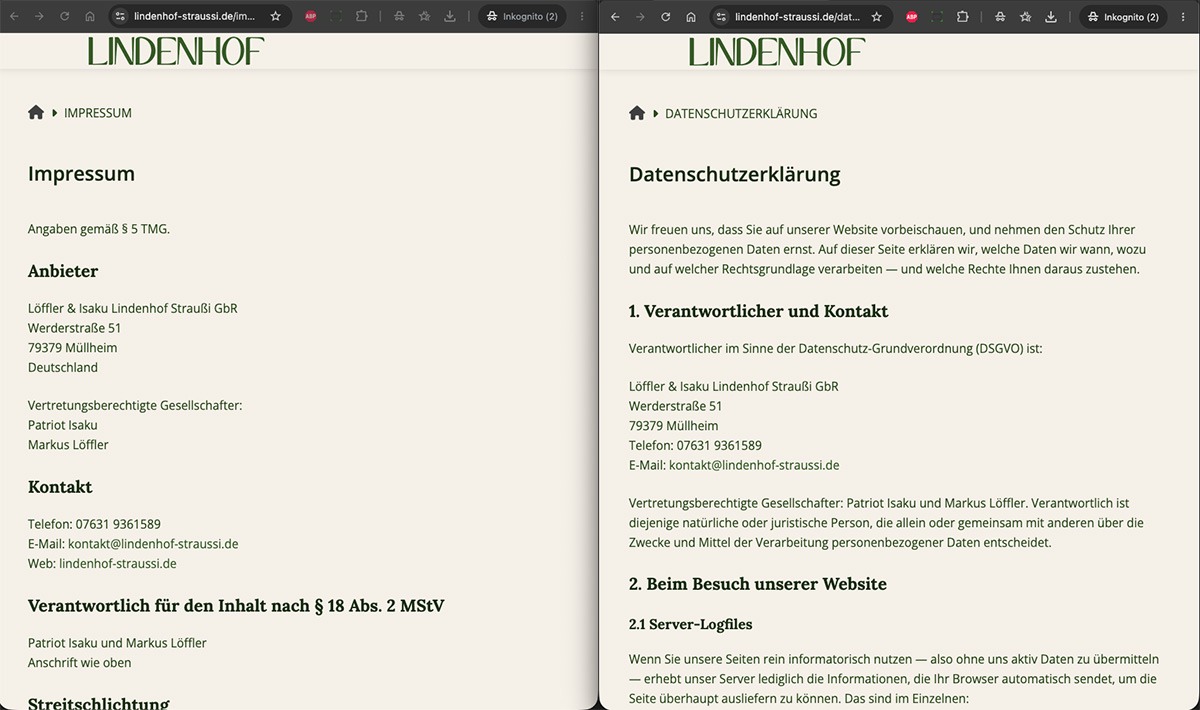Screen dimensions: 1200x710
Task: Open the Inkognito (2) profile chip in Impressum window
Action: [x=522, y=16]
